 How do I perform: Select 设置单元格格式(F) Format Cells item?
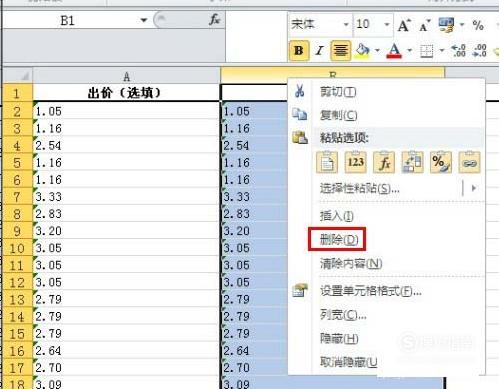click(x=371, y=291)
